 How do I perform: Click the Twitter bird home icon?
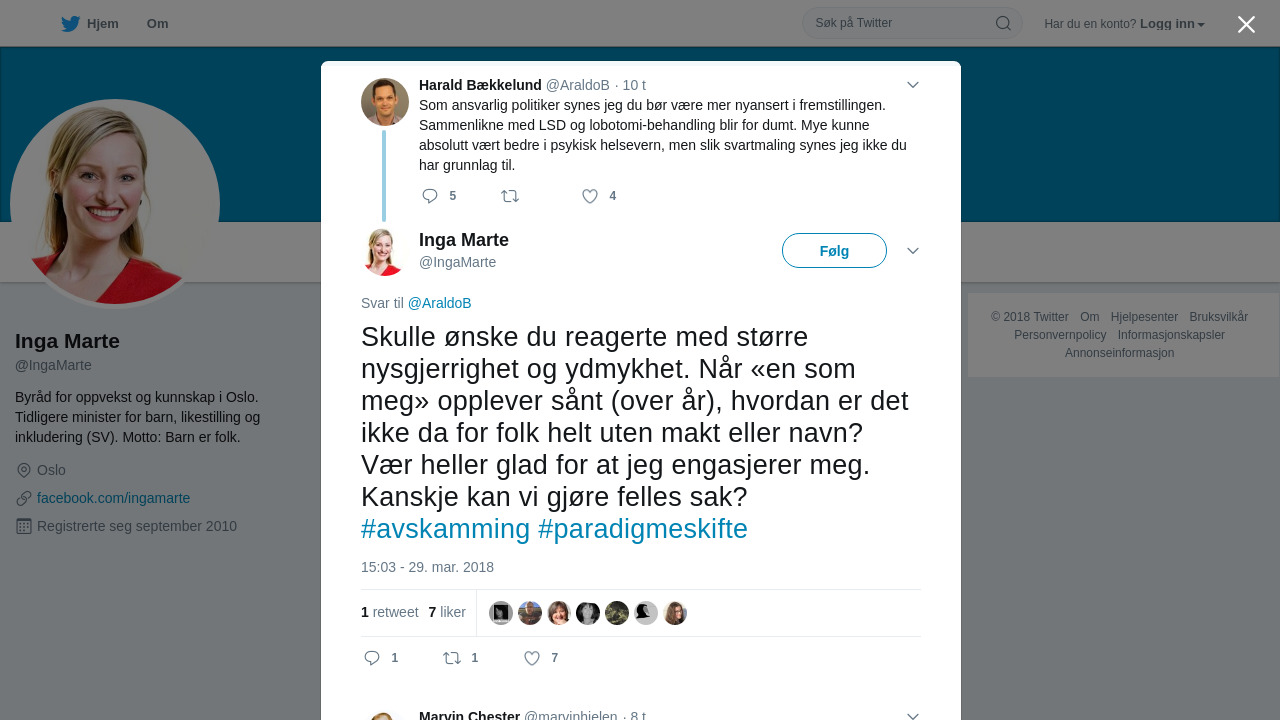coord(70,24)
